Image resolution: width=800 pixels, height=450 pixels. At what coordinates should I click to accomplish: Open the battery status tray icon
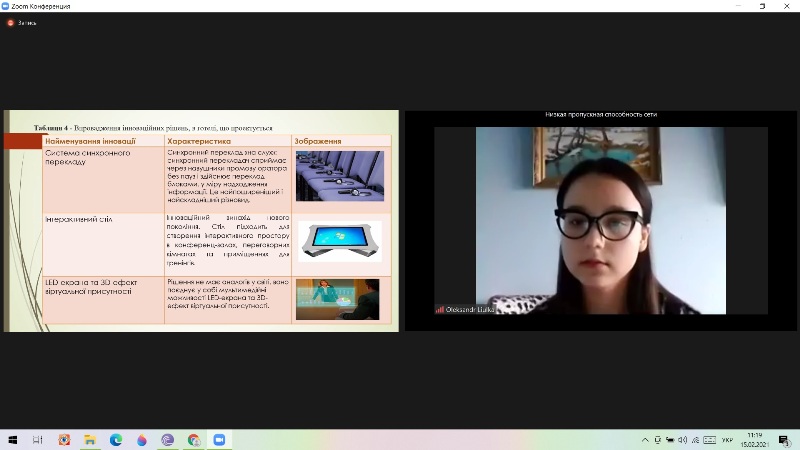point(670,440)
